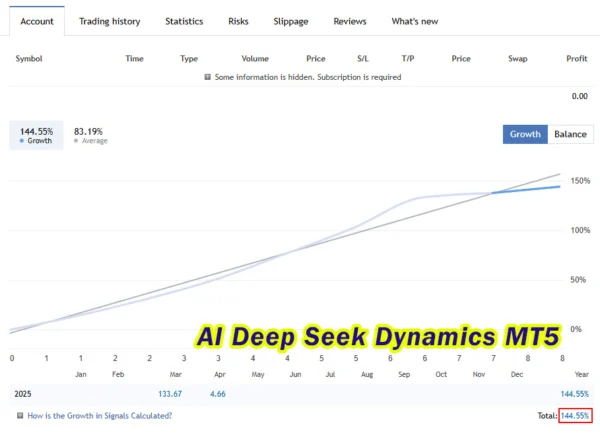Click the Volume column header

[255, 59]
